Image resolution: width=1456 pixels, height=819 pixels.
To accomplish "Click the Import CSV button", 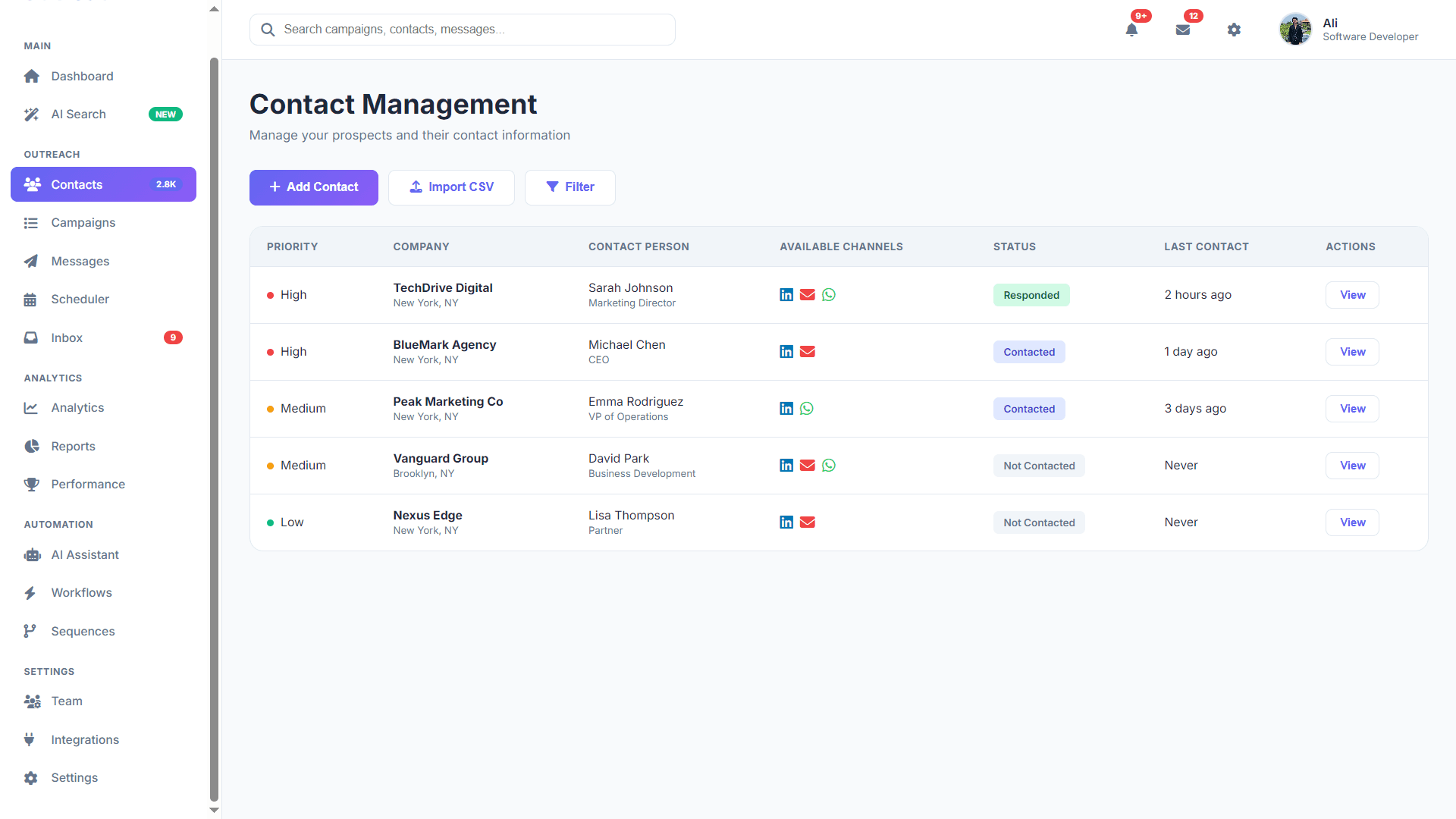I will pyautogui.click(x=451, y=187).
